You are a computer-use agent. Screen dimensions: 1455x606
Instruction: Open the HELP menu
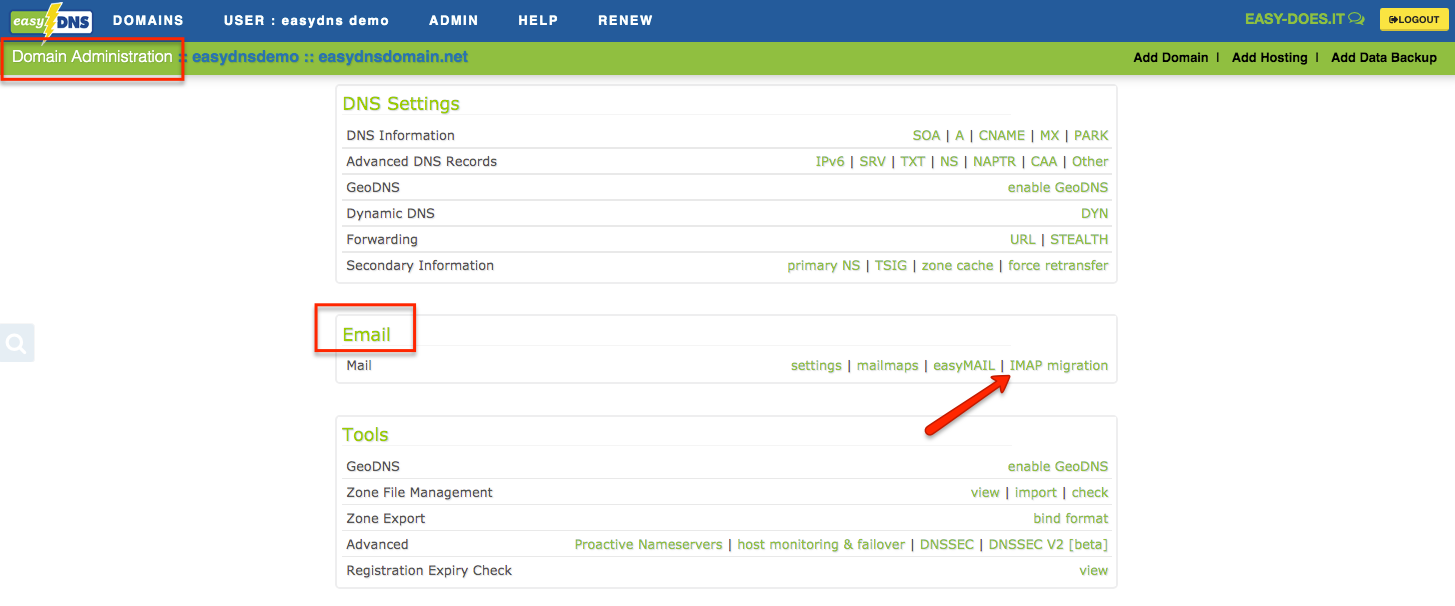(x=538, y=20)
